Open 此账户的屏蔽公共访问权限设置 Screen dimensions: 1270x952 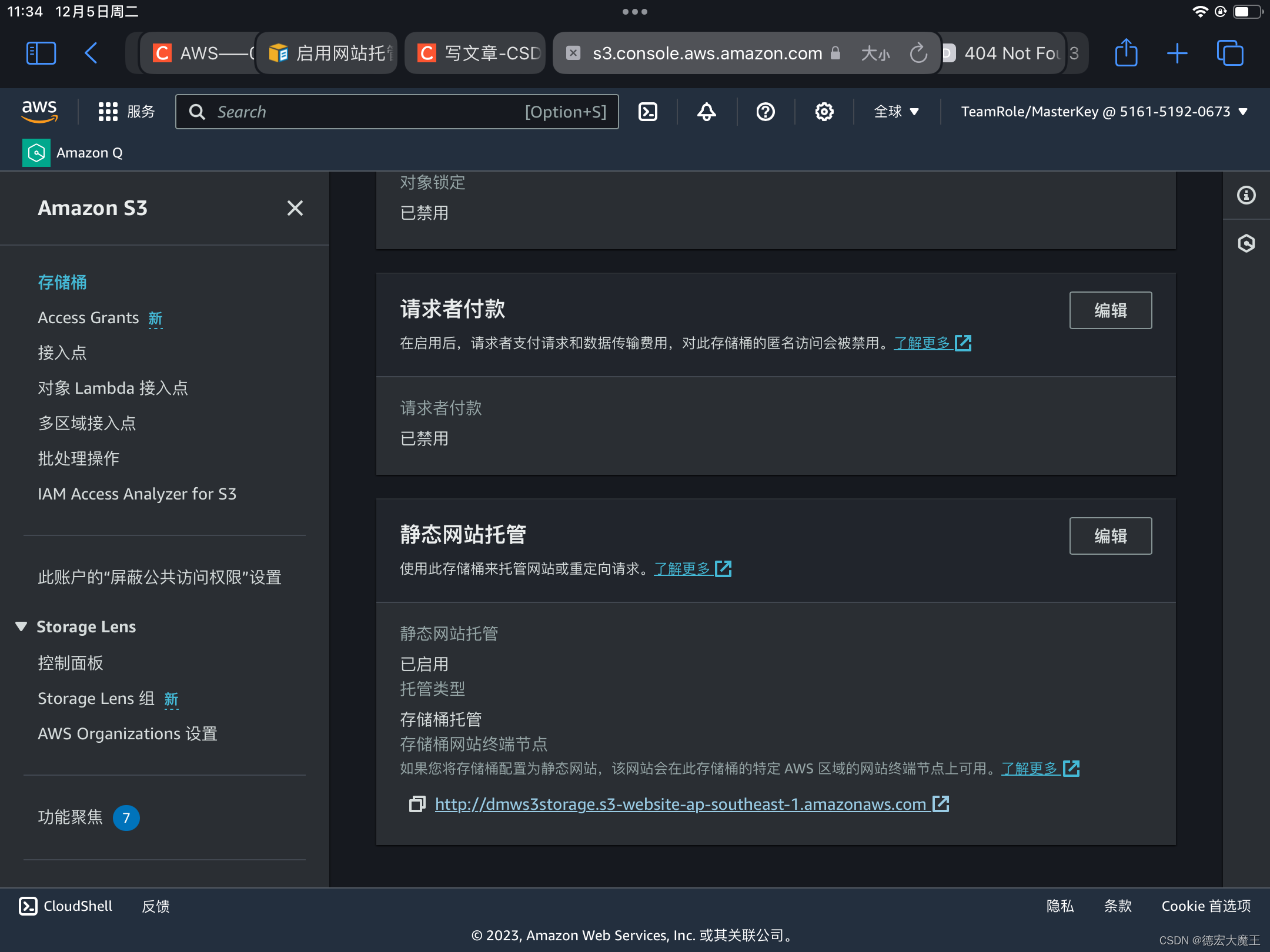pyautogui.click(x=159, y=577)
